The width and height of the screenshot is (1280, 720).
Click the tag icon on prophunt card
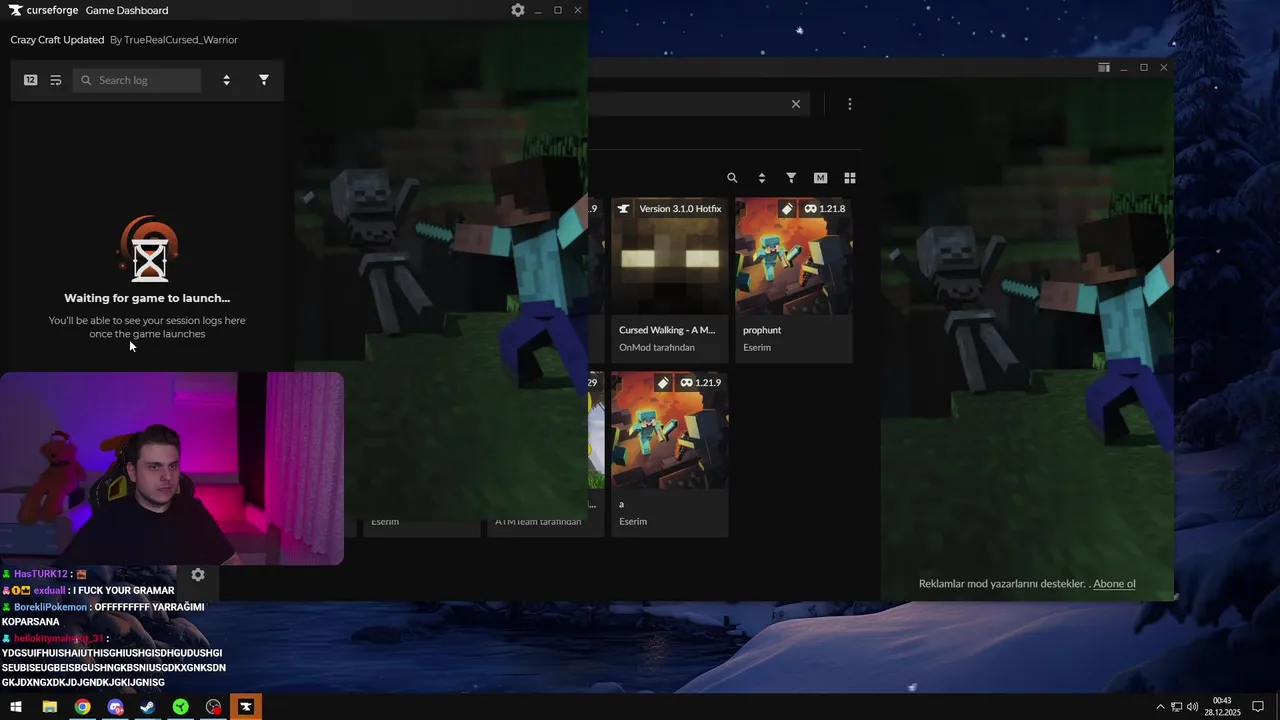(787, 209)
